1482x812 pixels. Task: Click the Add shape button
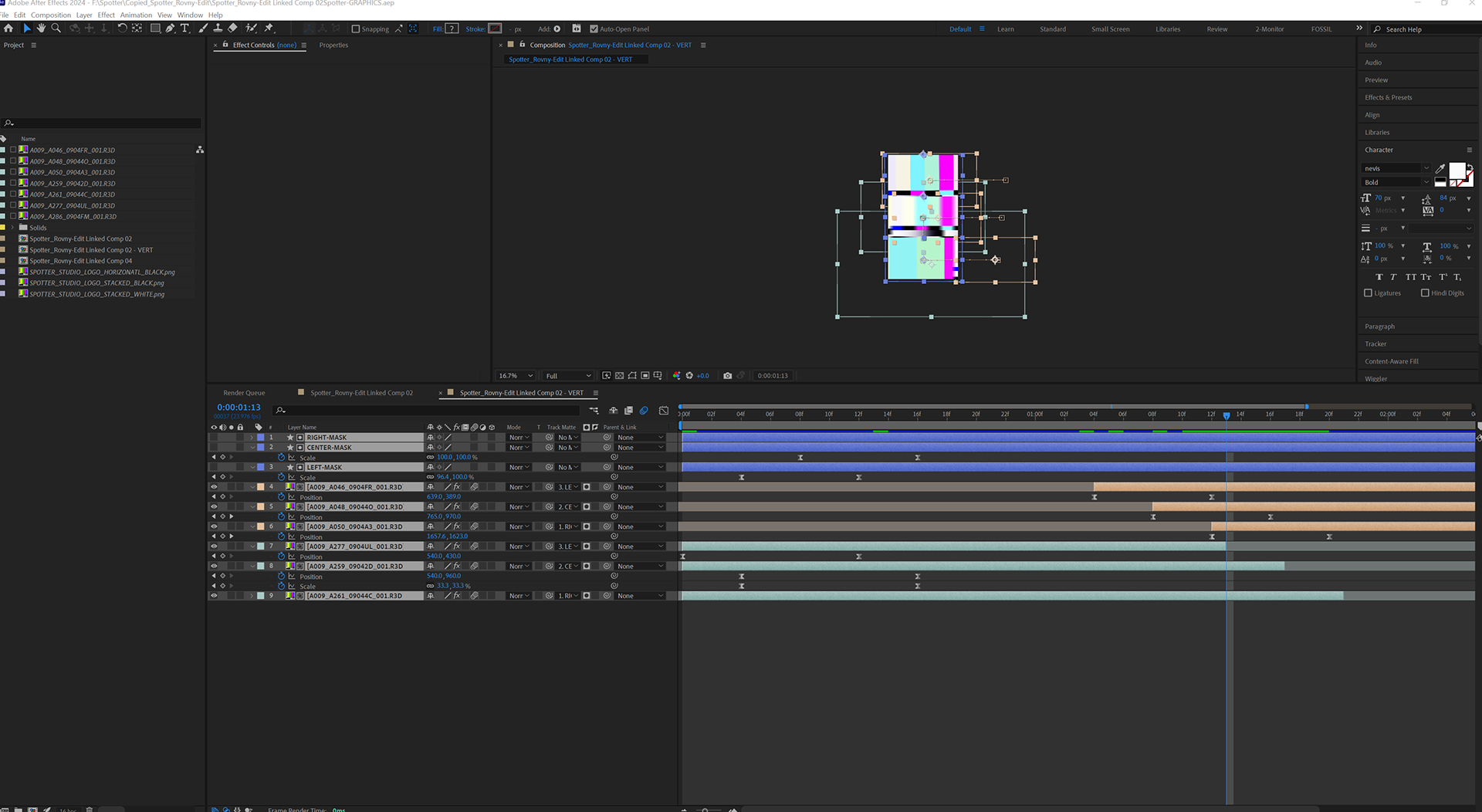(x=557, y=29)
